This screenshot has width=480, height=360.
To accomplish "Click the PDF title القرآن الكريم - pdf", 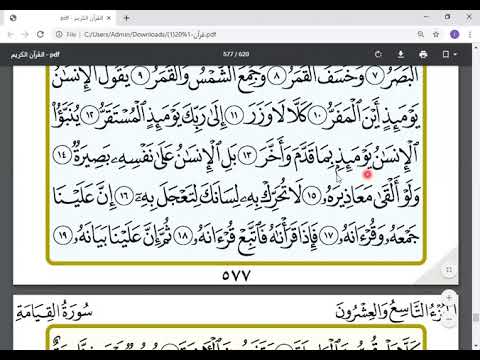I will tap(35, 54).
